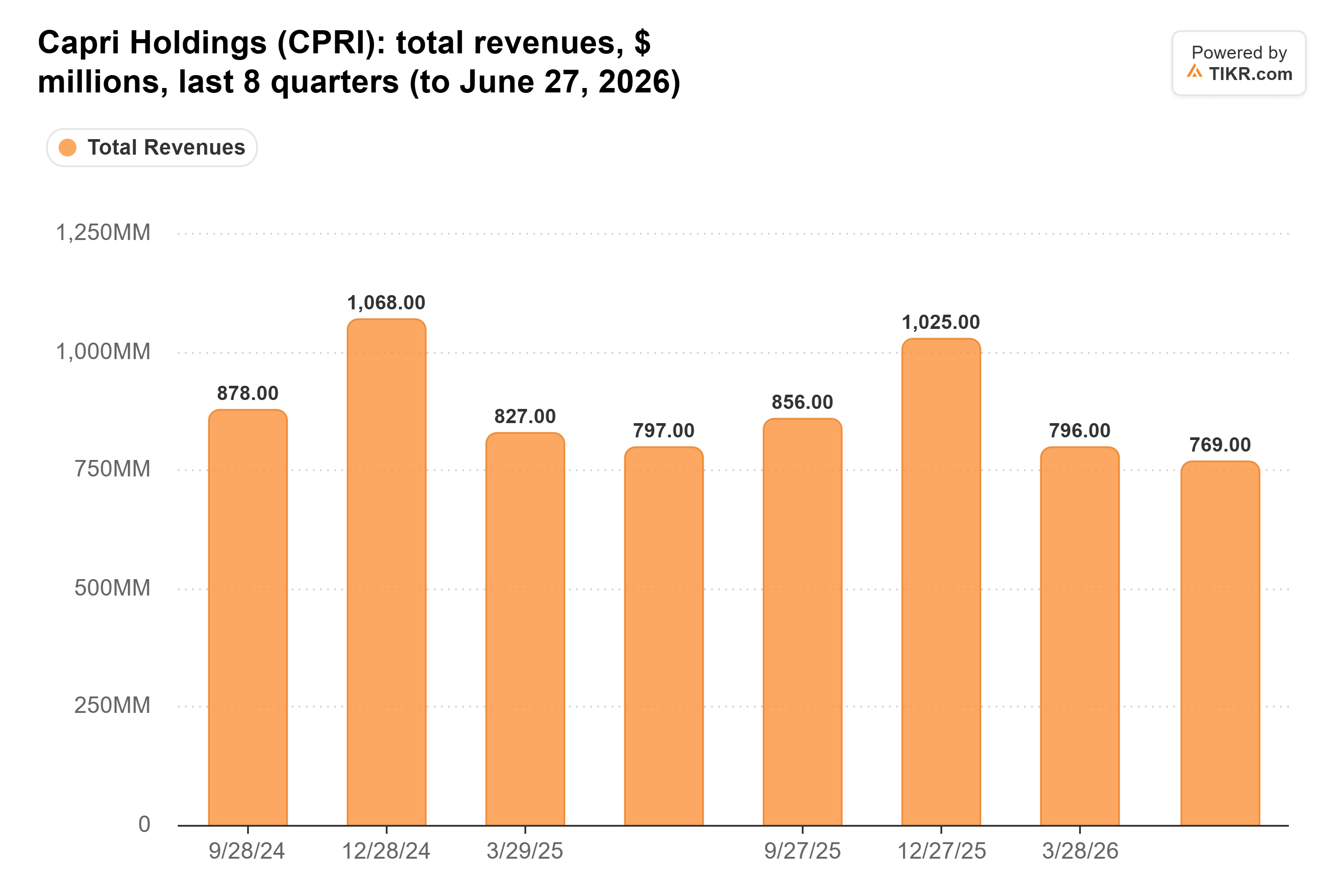
Task: Click the 1,250MM y-axis label
Action: pyautogui.click(x=103, y=233)
